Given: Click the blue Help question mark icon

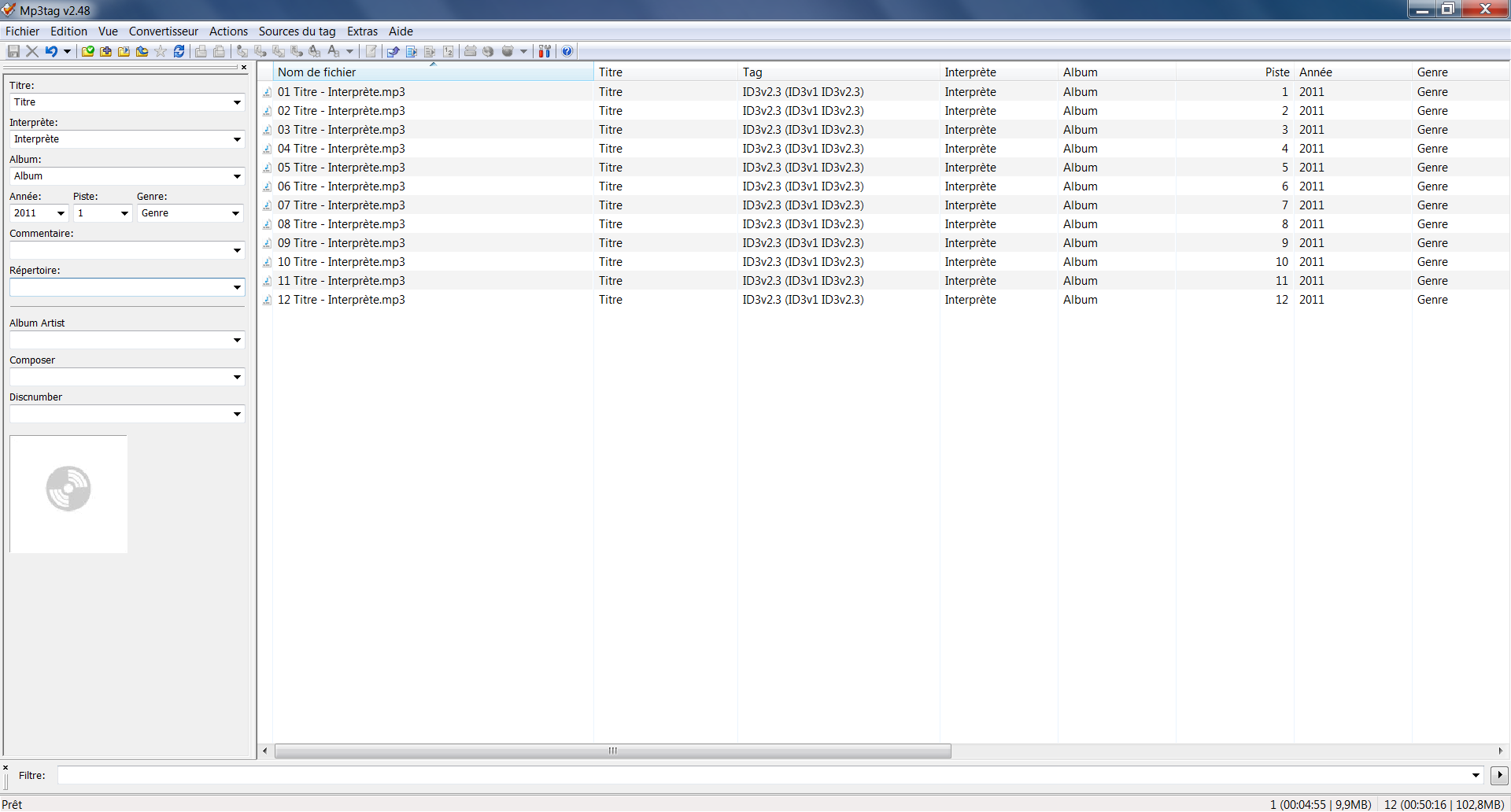Looking at the screenshot, I should [567, 51].
